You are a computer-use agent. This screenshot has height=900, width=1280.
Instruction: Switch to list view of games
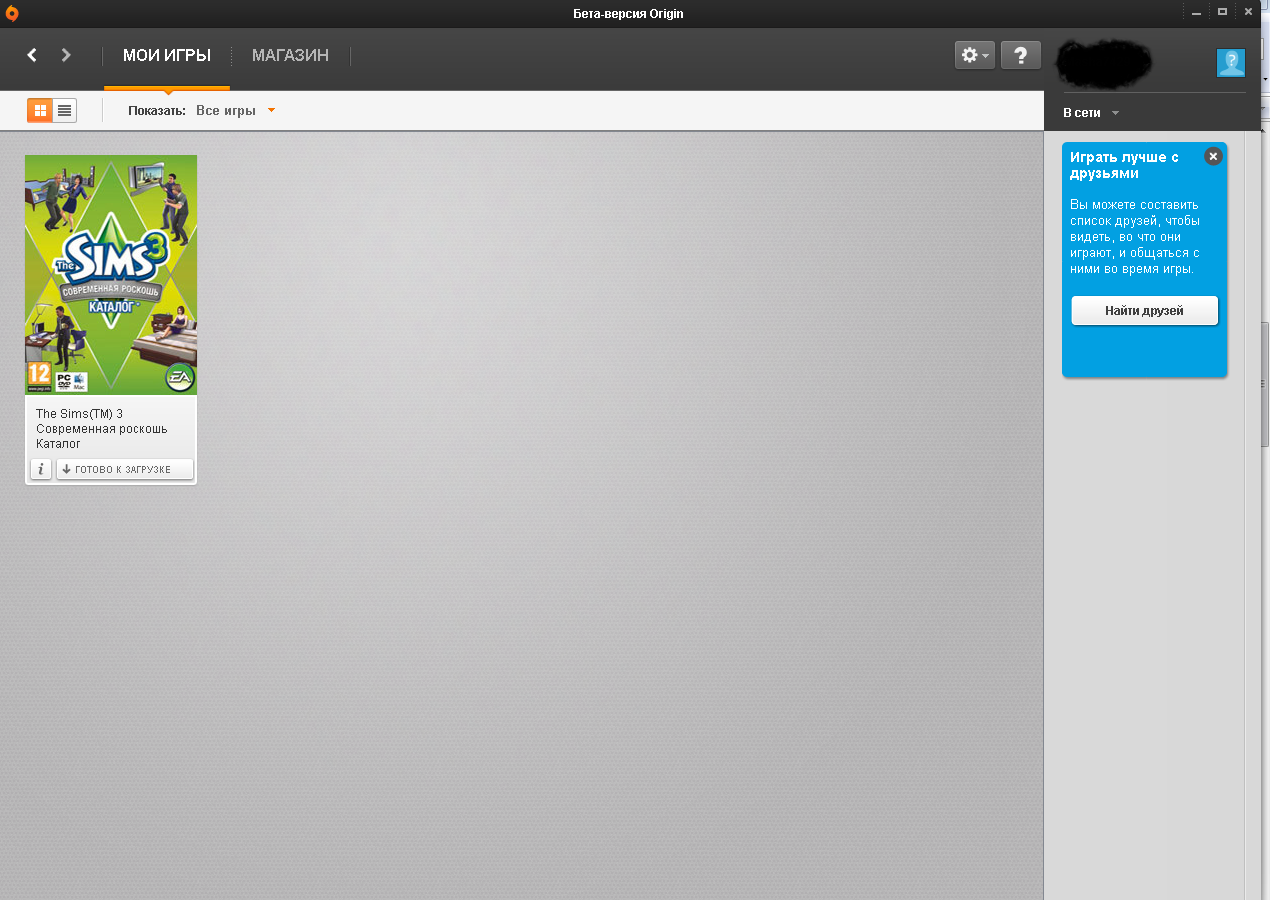(65, 111)
